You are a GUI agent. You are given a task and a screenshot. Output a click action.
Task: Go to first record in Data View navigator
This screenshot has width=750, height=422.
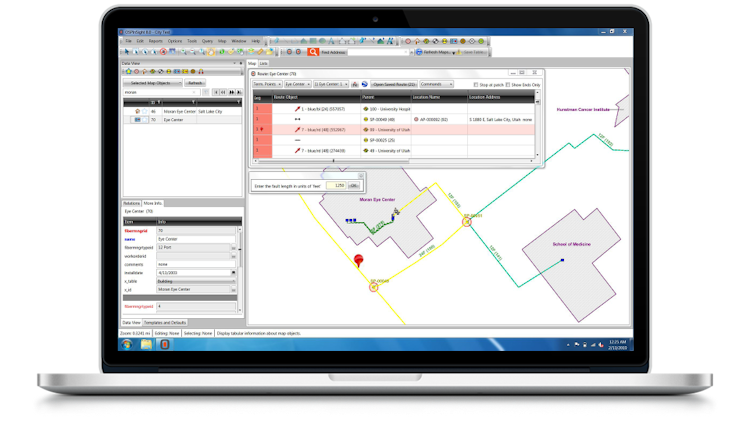tap(216, 92)
